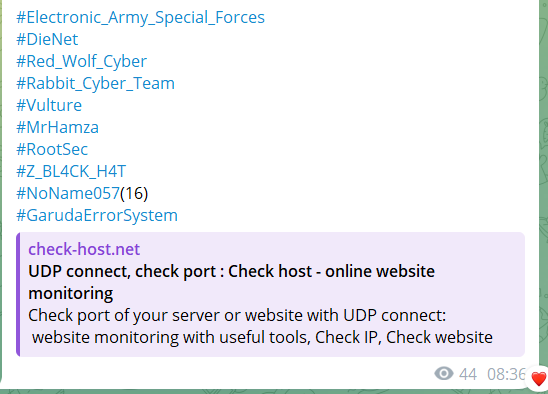Open the check-host.net preview site name

pyautogui.click(x=84, y=249)
